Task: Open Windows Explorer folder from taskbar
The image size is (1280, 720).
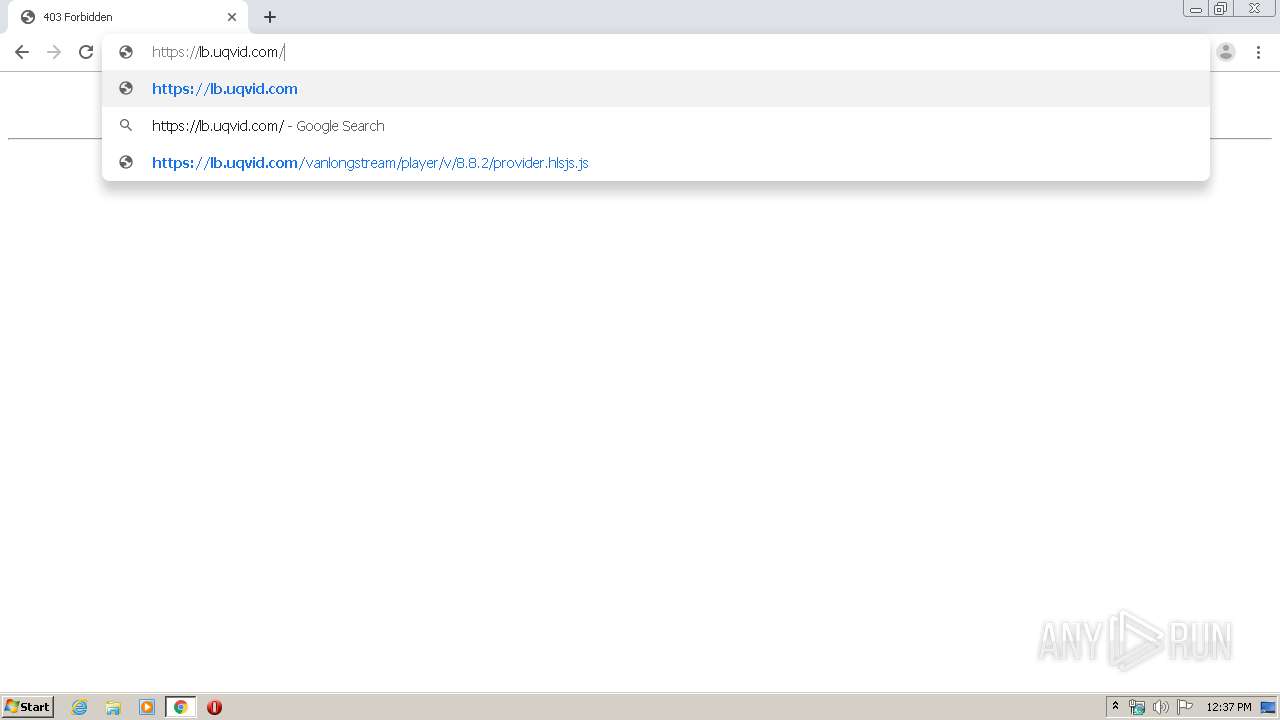Action: pos(113,707)
